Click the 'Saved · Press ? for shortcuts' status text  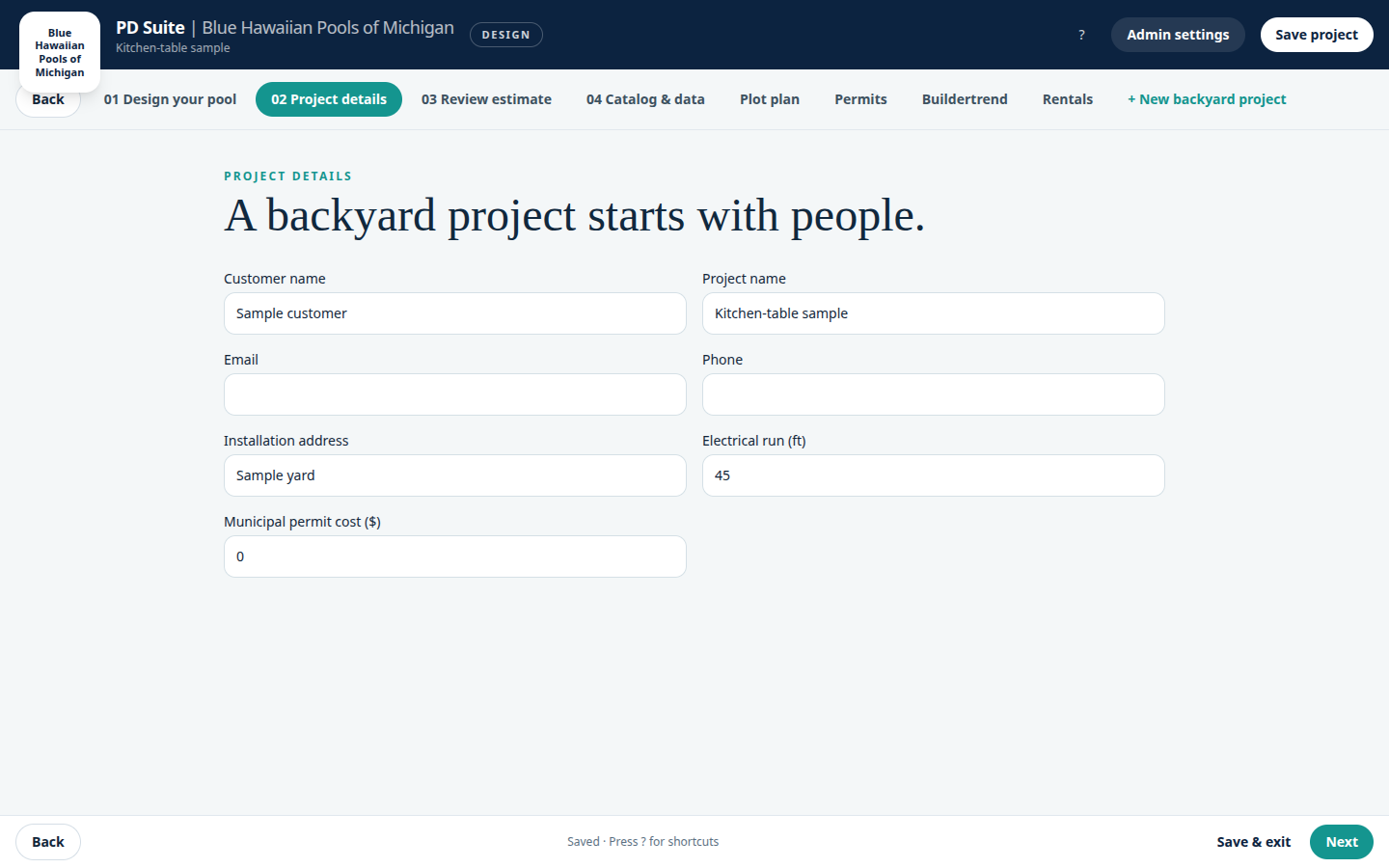pos(643,842)
